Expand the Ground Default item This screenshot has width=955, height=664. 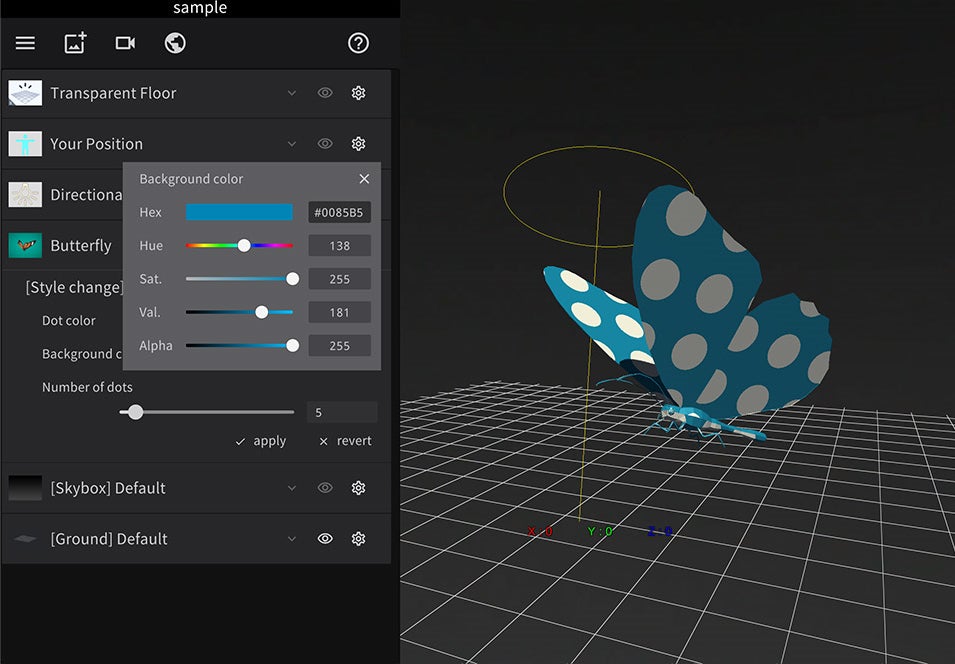pos(292,539)
